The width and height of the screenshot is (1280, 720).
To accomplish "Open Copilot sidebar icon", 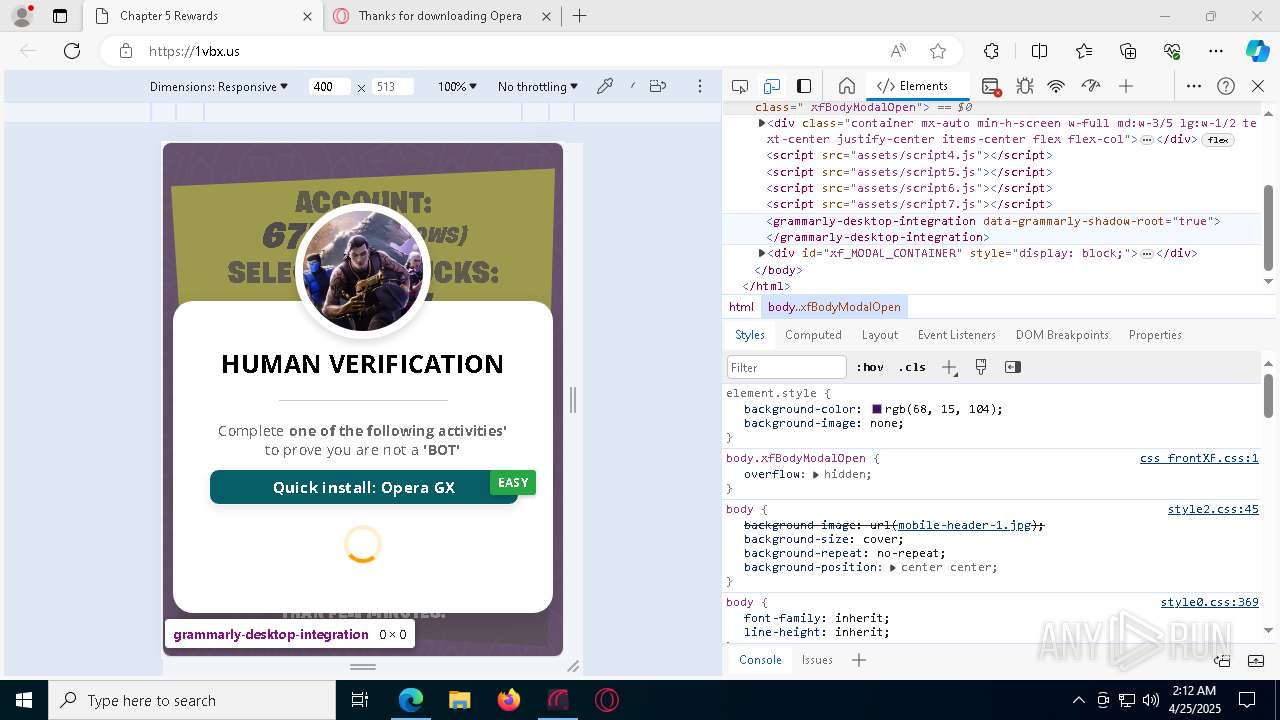I will (1257, 51).
